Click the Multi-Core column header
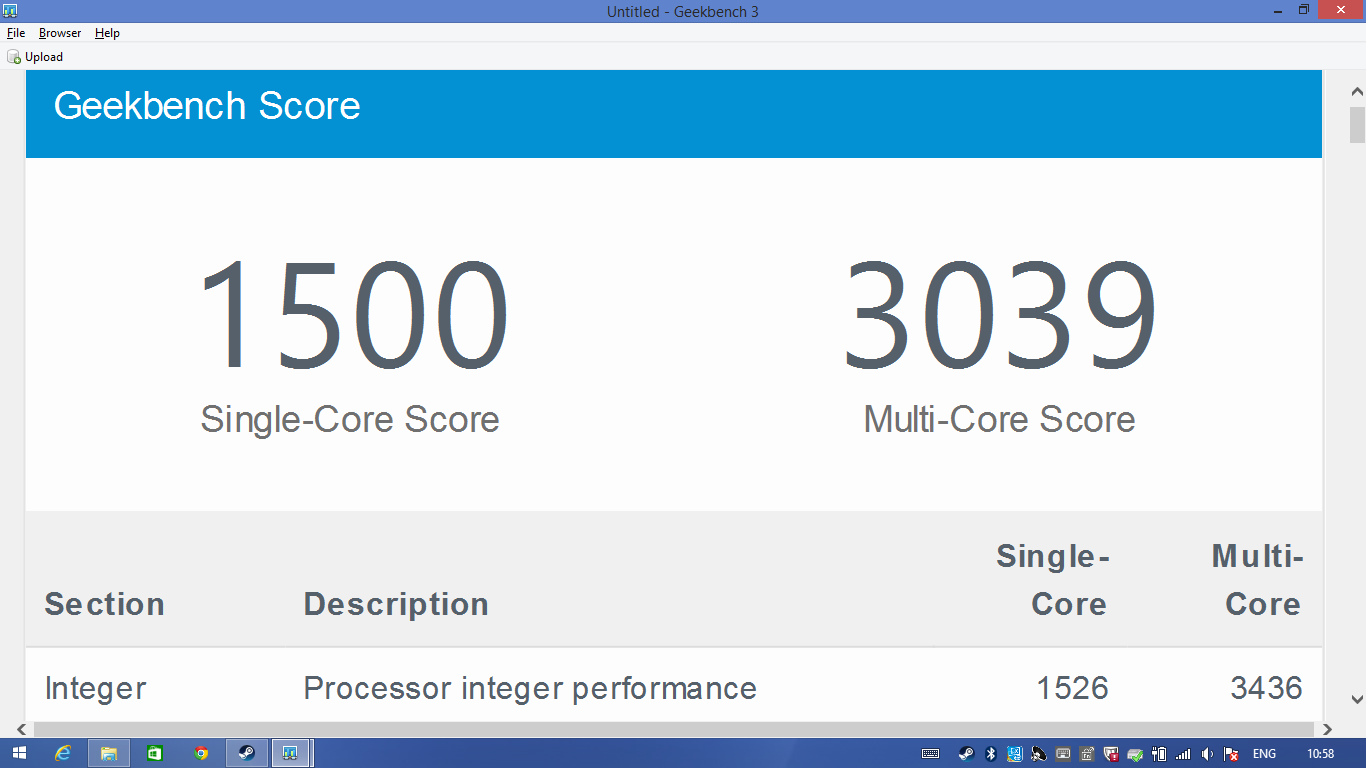 tap(1258, 580)
